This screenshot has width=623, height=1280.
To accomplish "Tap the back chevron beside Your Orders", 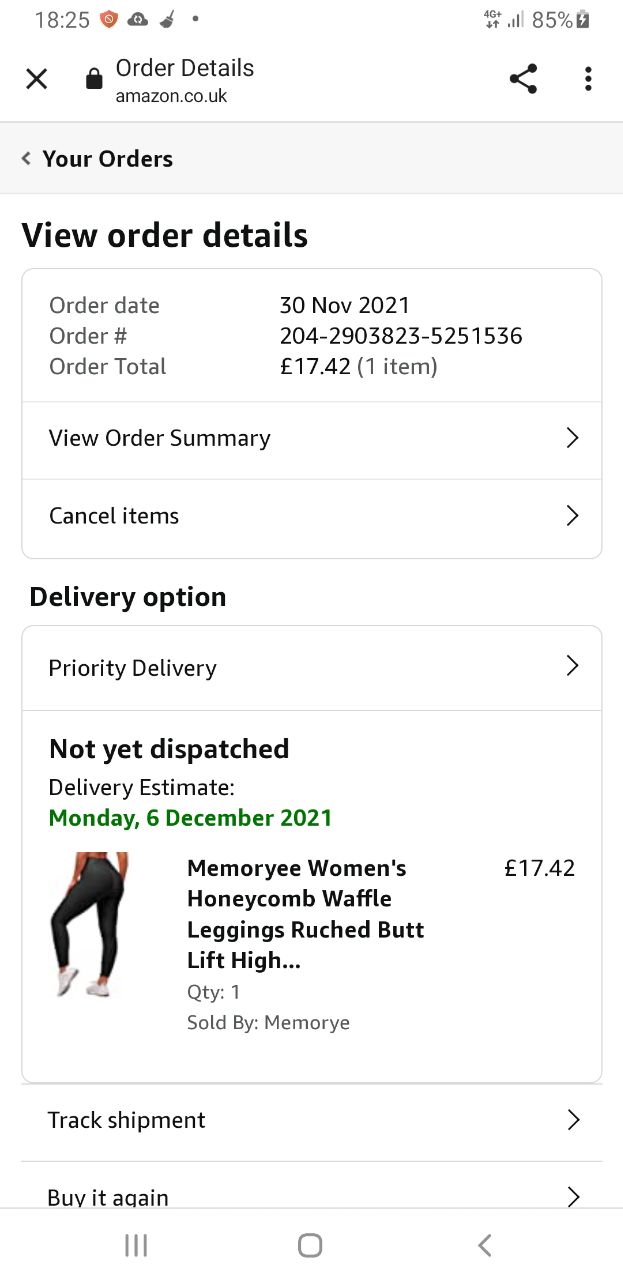I will [26, 158].
